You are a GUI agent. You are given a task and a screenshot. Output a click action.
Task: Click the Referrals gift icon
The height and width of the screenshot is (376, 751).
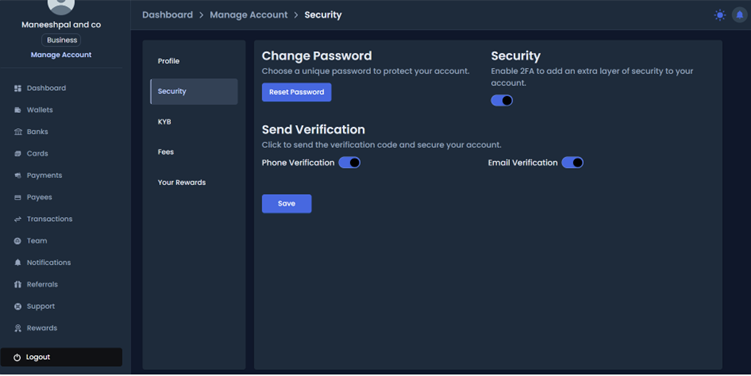(x=18, y=285)
